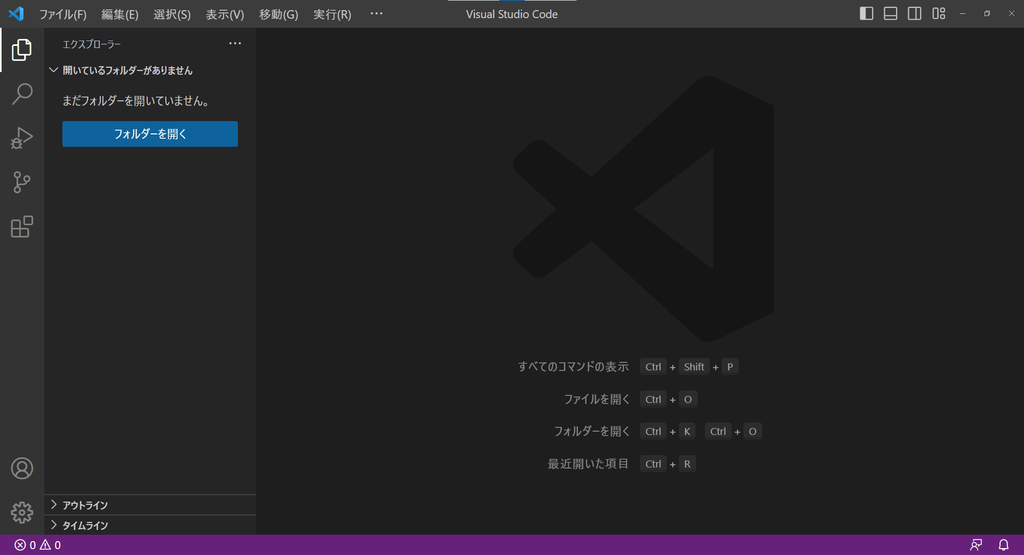1024x555 pixels.
Task: Restore down the VS Code window
Action: pyautogui.click(x=987, y=14)
